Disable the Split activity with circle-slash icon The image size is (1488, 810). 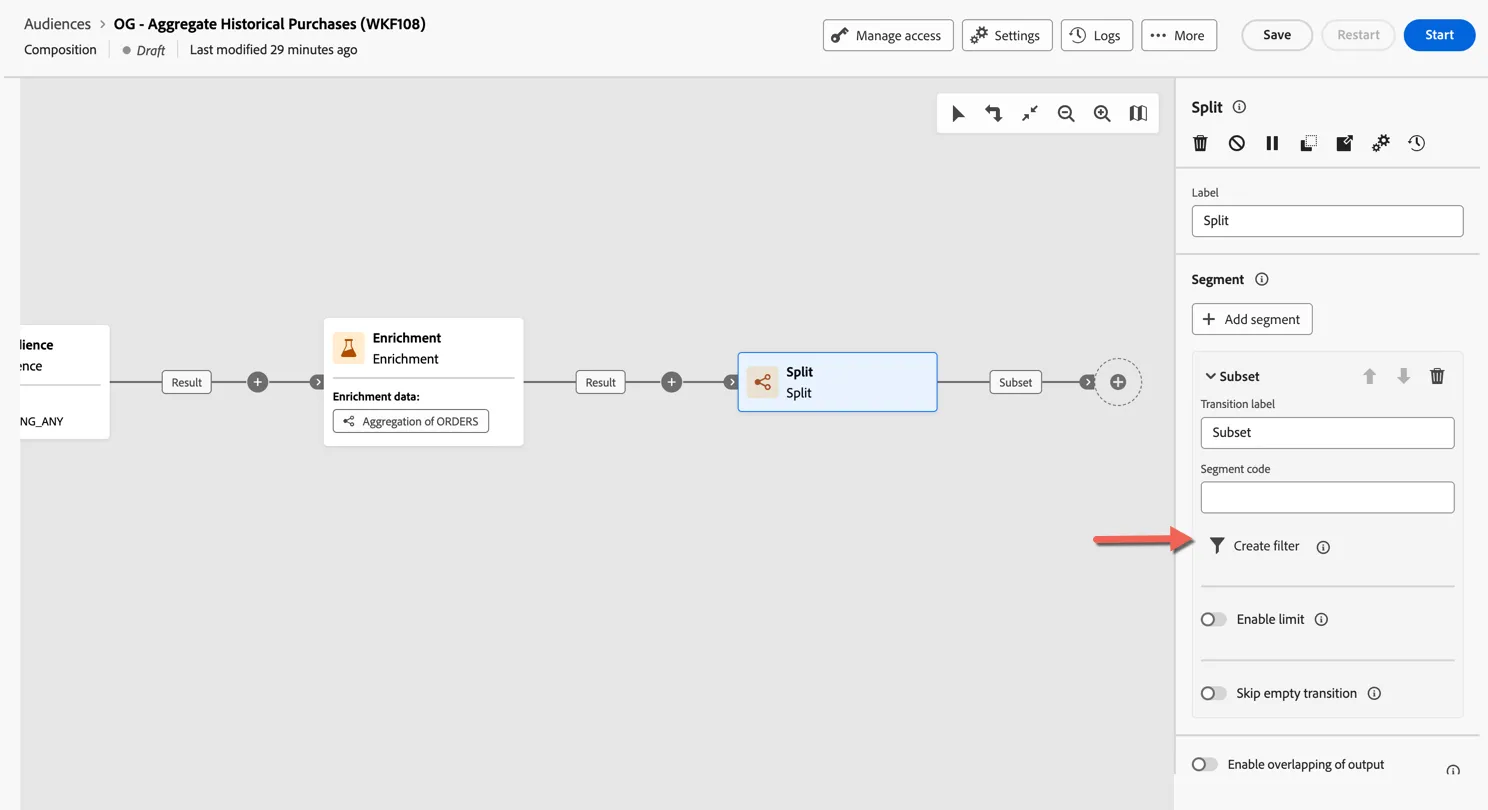[x=1237, y=143]
